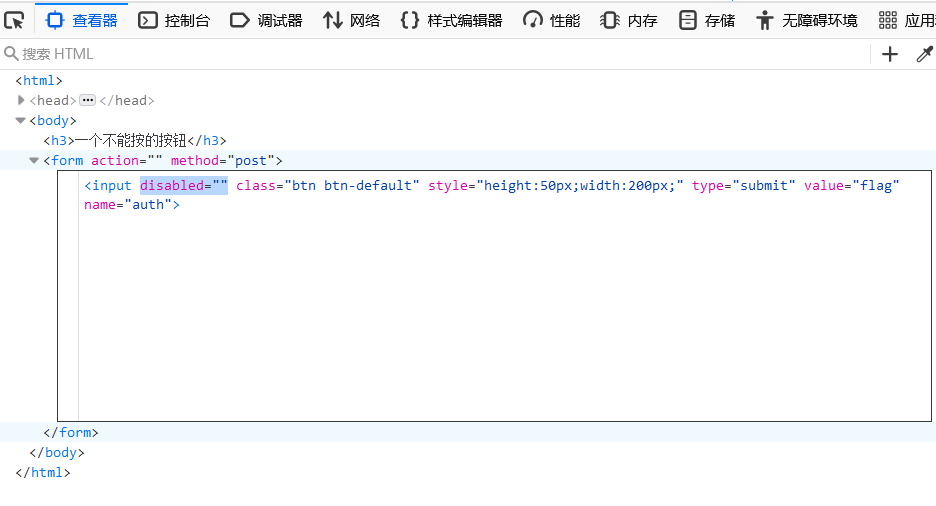Viewport: 936px width, 506px height.
Task: Collapse the form element triangle
Action: click(x=34, y=161)
